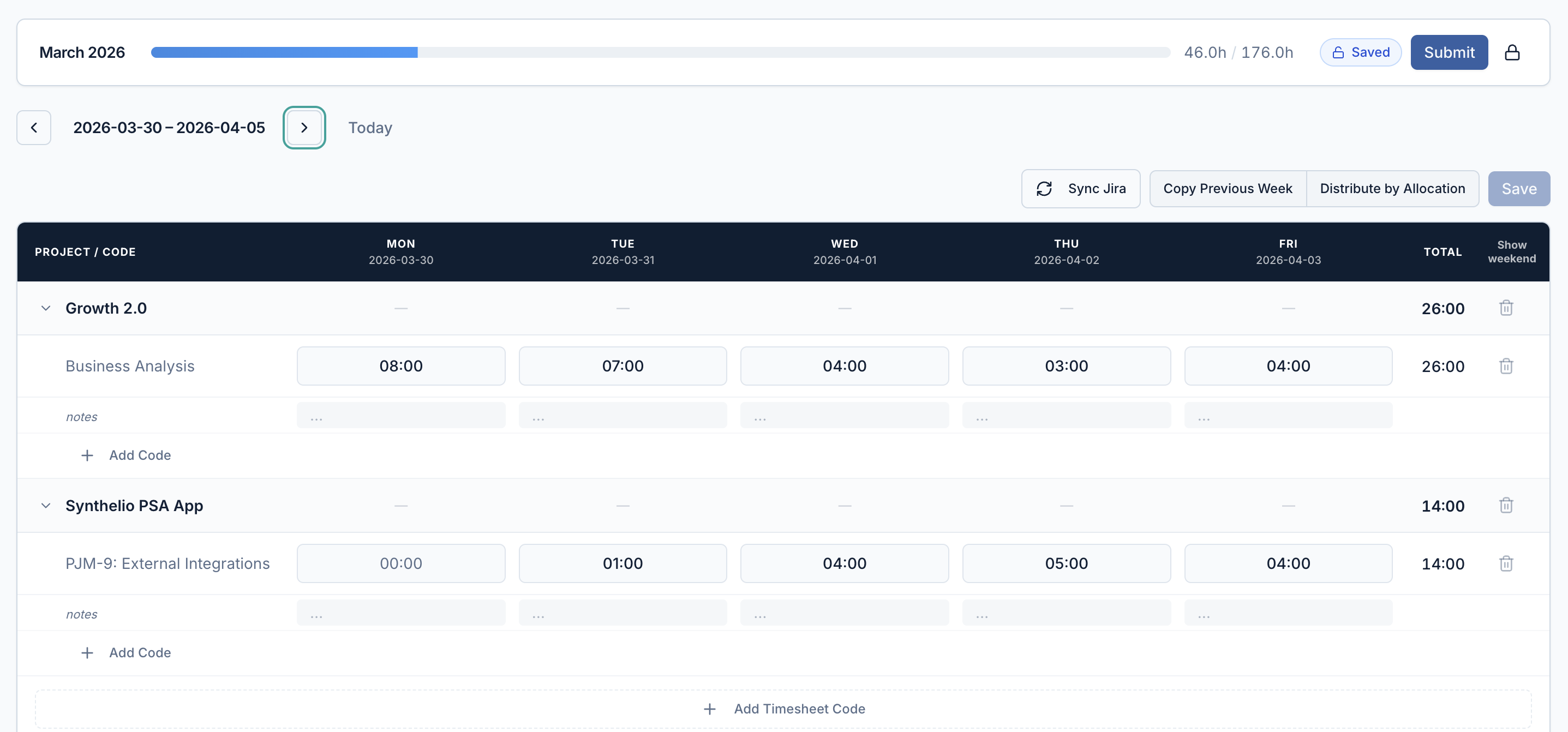Copy Previous Week entries
This screenshot has height=732, width=1568.
[1227, 189]
